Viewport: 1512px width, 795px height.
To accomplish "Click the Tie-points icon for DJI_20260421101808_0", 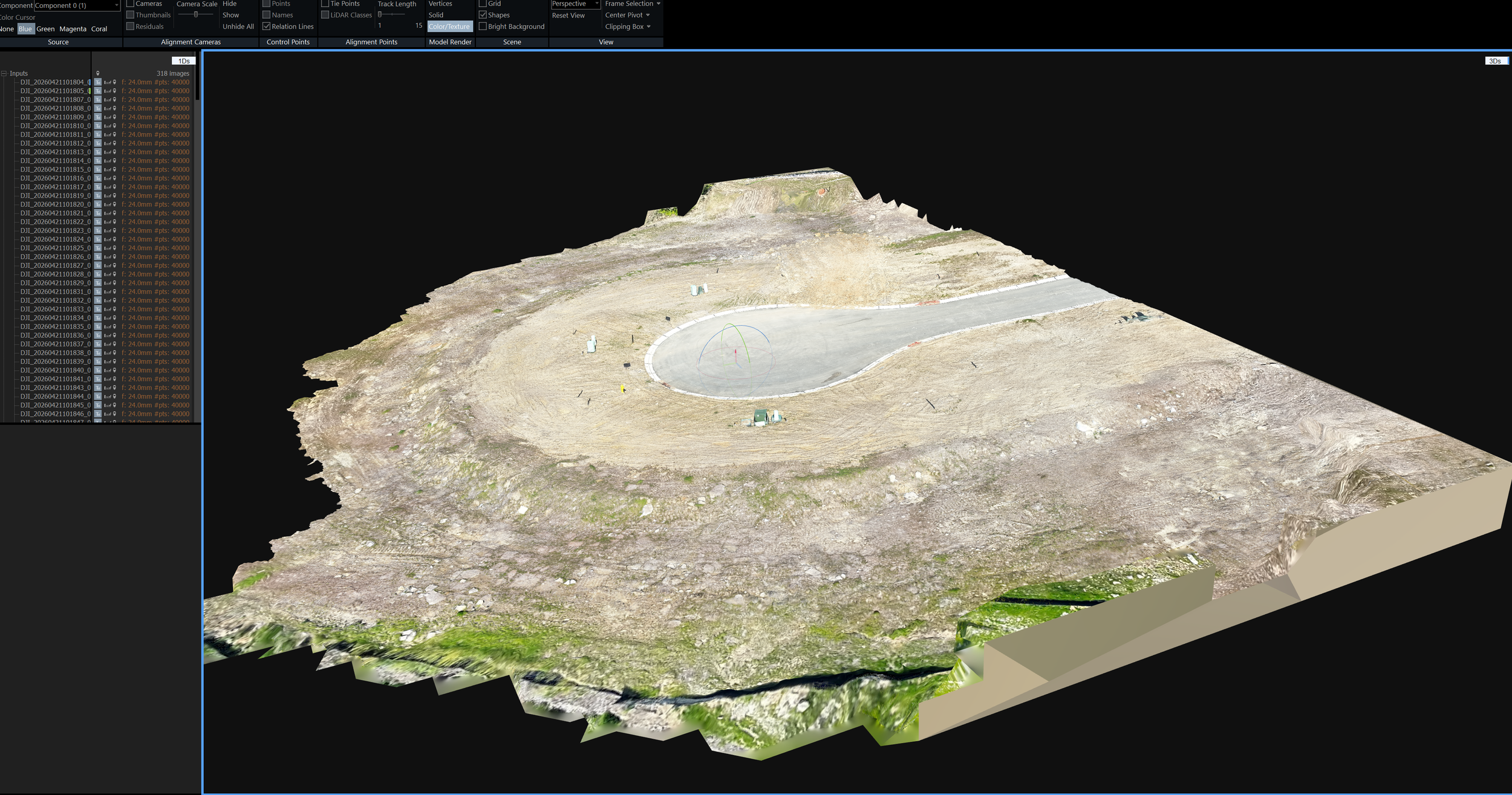I will pos(98,109).
